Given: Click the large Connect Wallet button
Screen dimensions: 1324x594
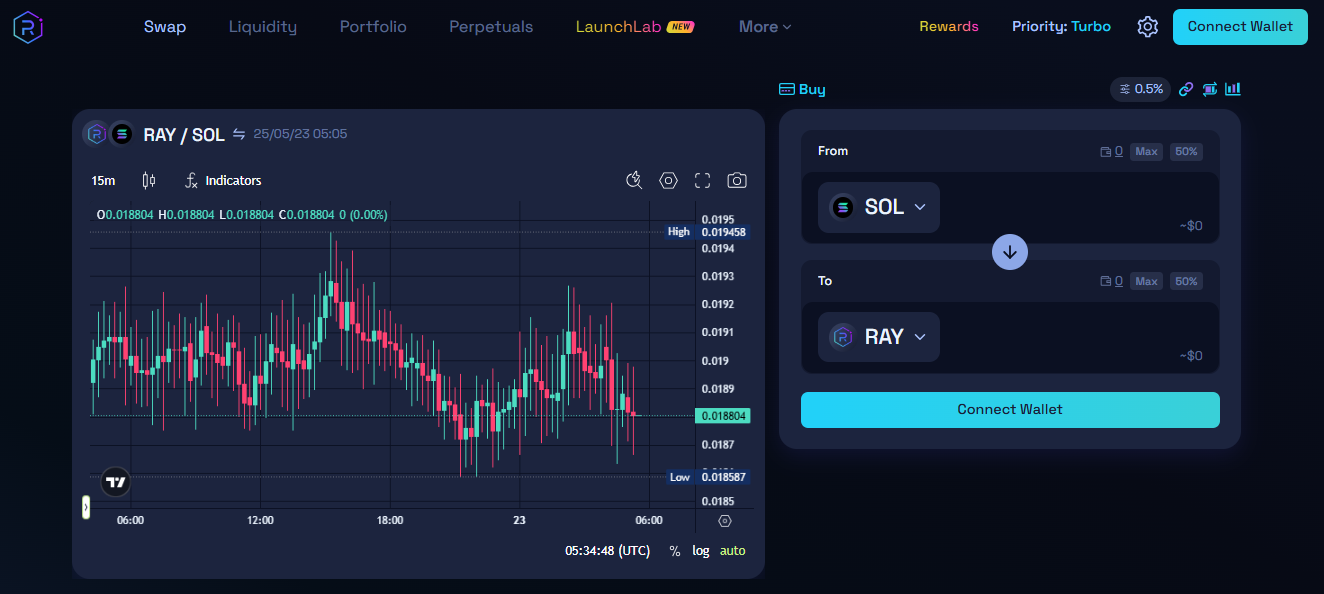Looking at the screenshot, I should 1010,410.
